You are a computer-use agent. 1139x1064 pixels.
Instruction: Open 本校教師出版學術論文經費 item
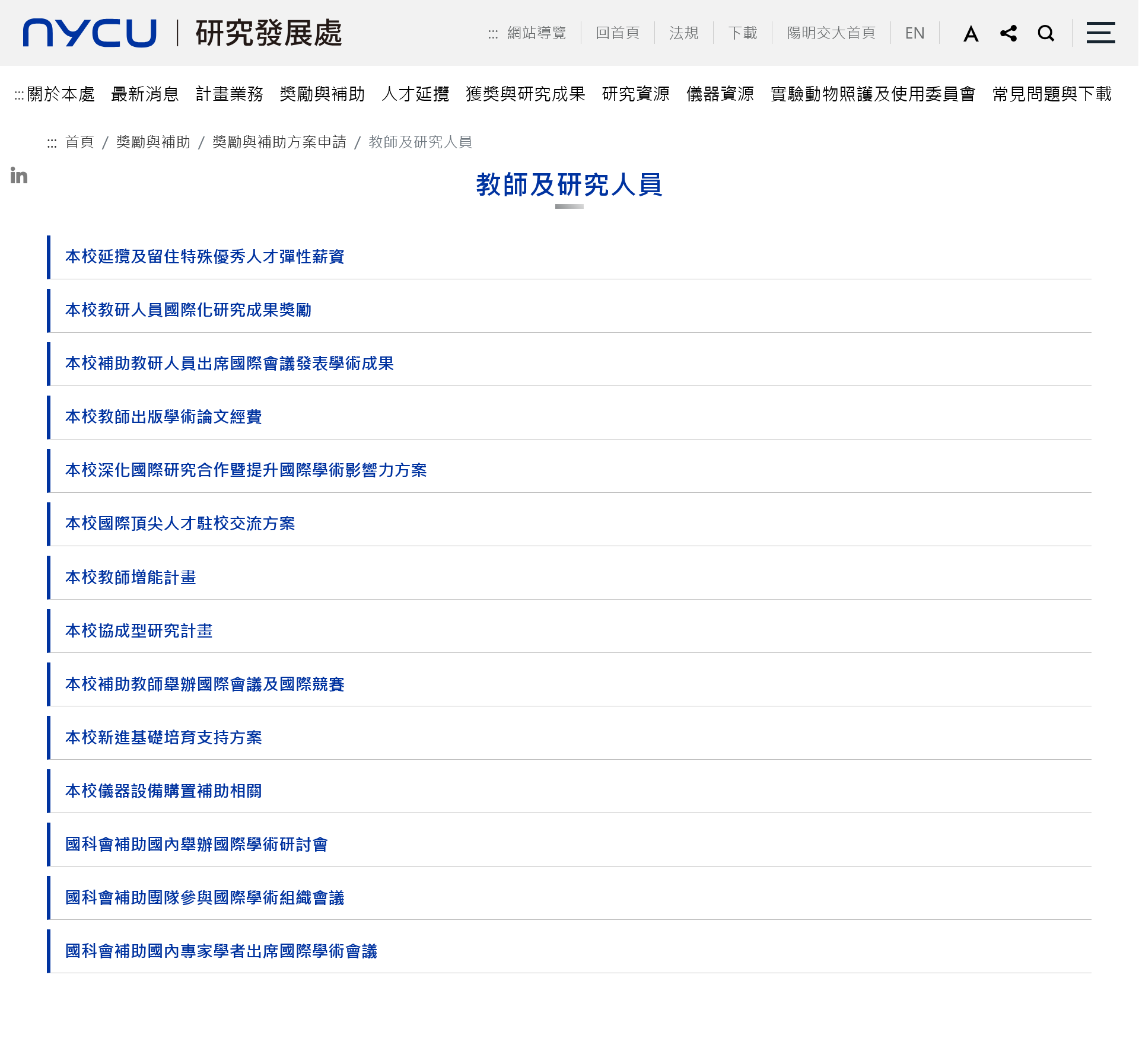164,417
